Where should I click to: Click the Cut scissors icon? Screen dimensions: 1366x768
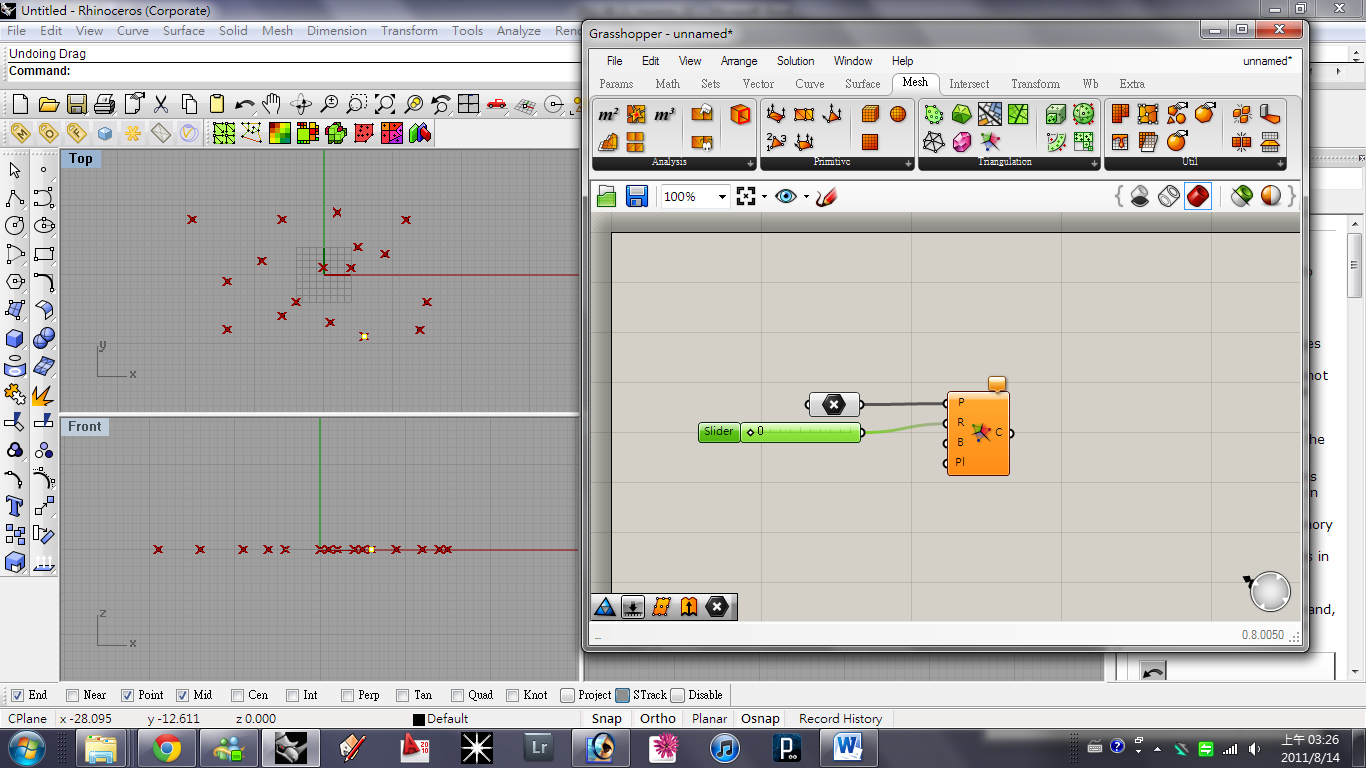160,104
